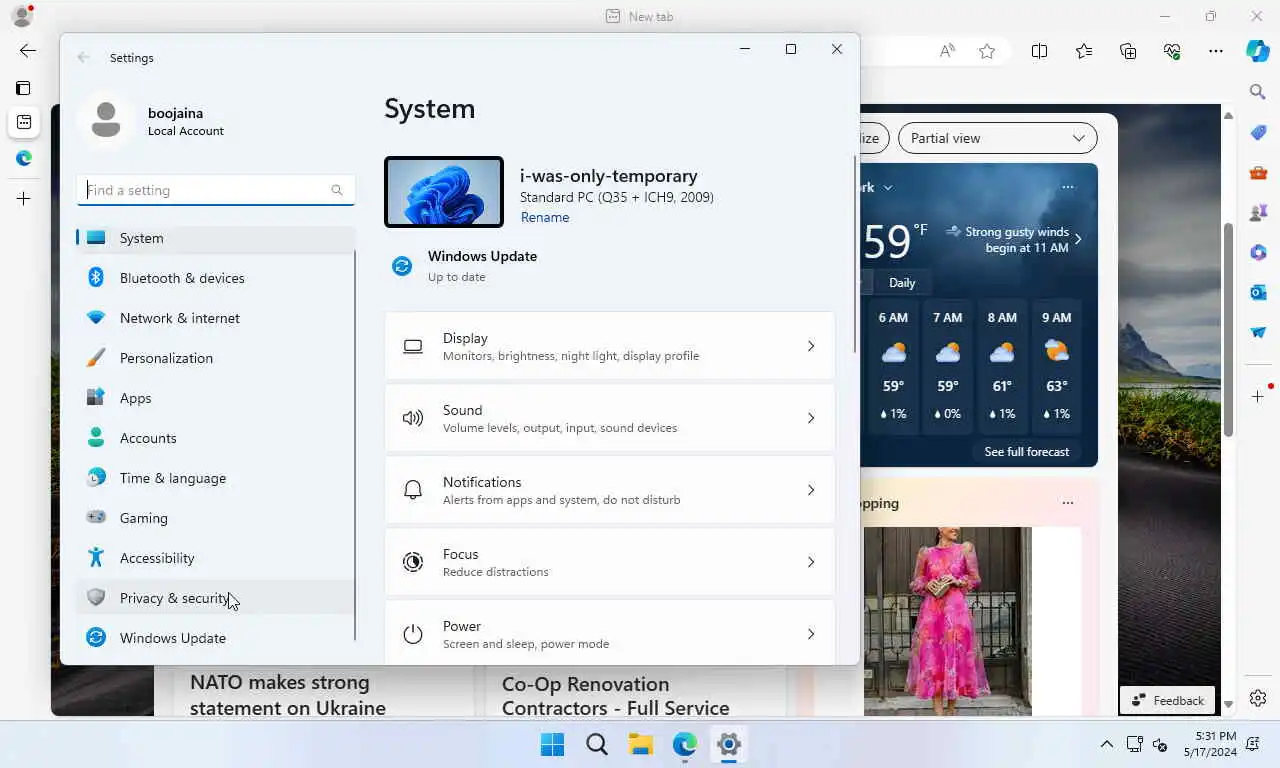
Task: Open Bluetooth & devices settings
Action: (215, 278)
